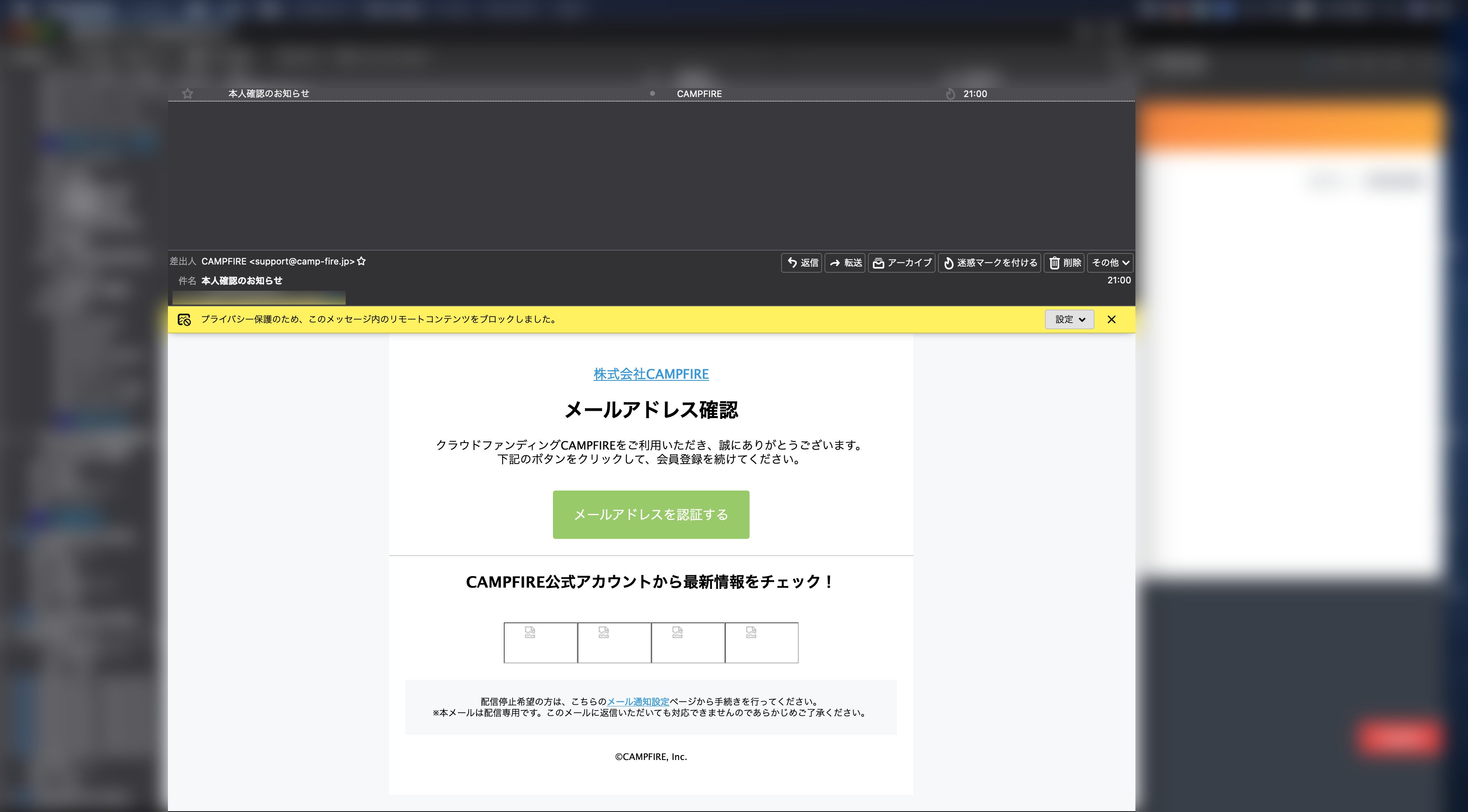Click the blocked remote content icon

tap(184, 320)
